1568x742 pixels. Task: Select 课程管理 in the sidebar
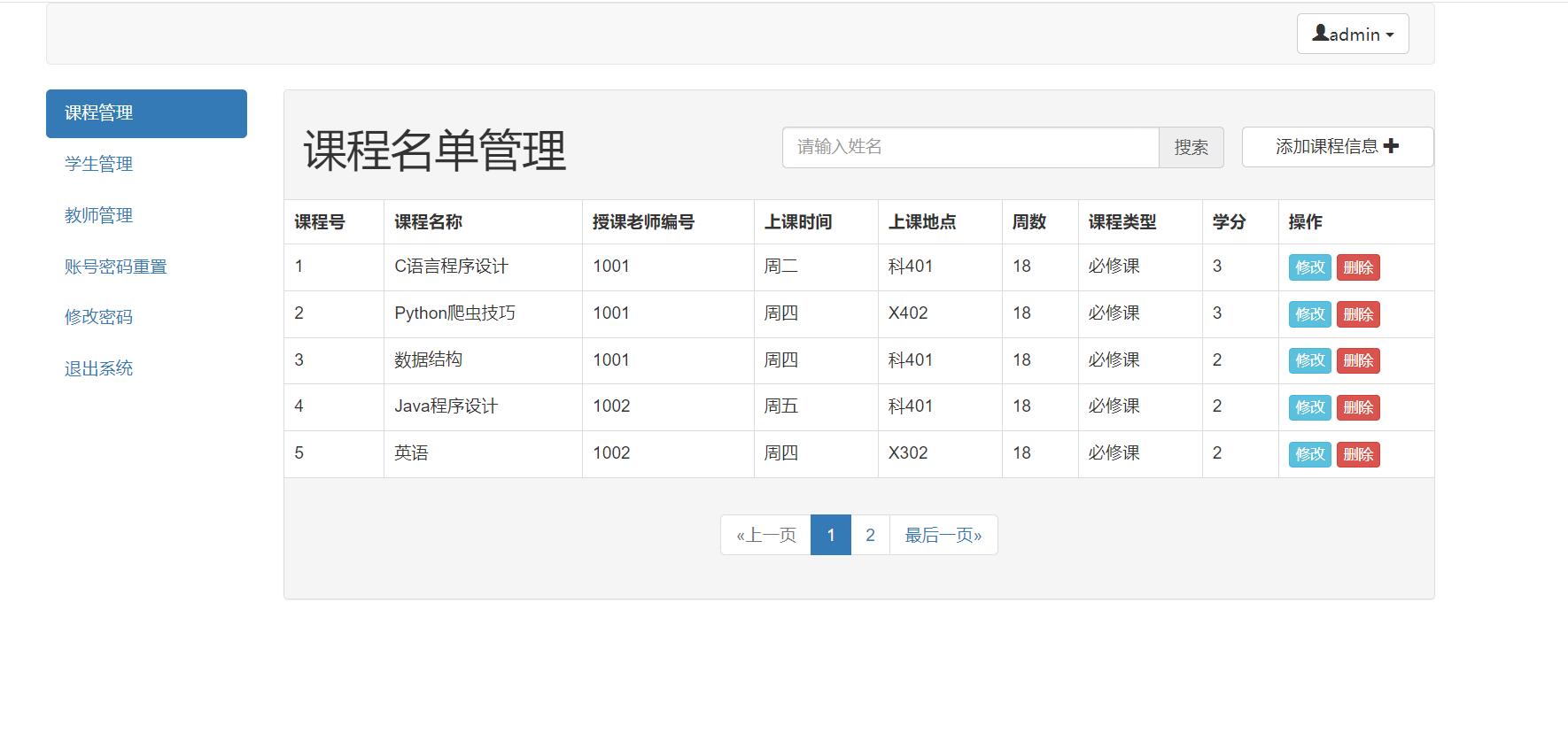pyautogui.click(x=146, y=113)
